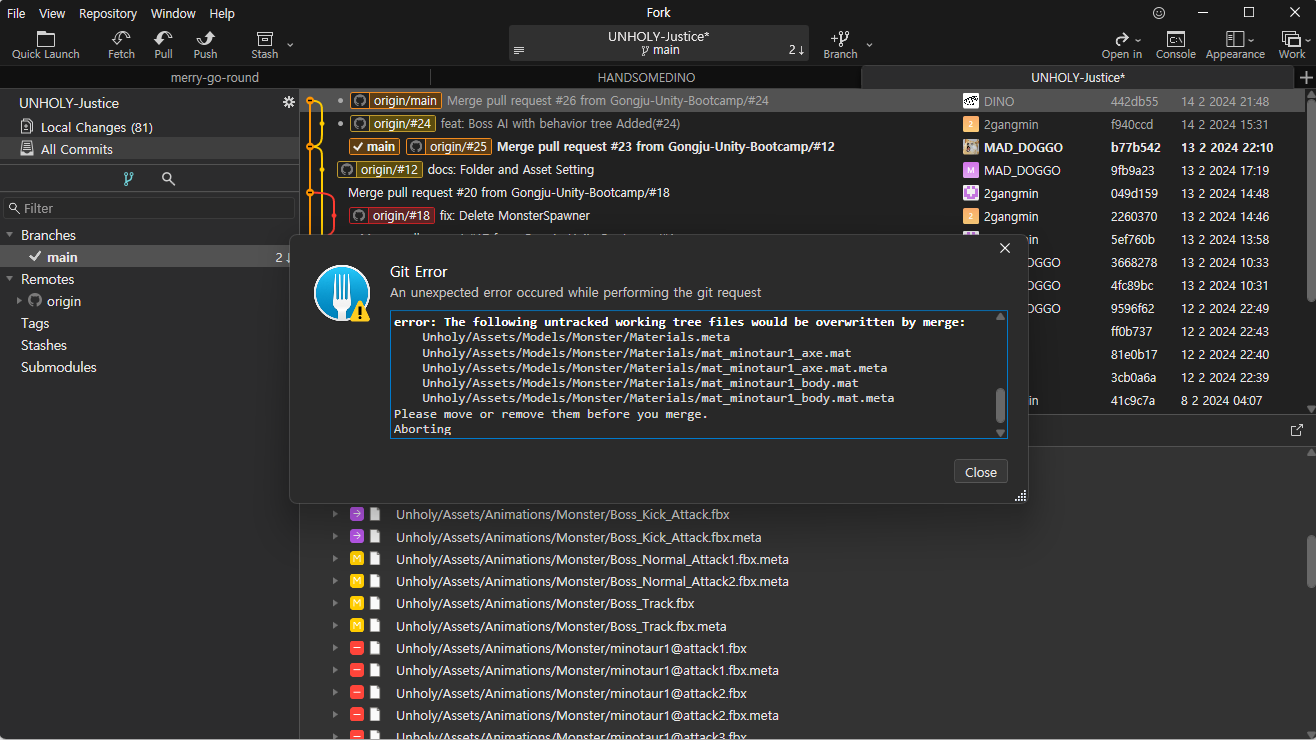Open Quick Launch in the toolbar
The height and width of the screenshot is (740, 1316).
pyautogui.click(x=45, y=45)
